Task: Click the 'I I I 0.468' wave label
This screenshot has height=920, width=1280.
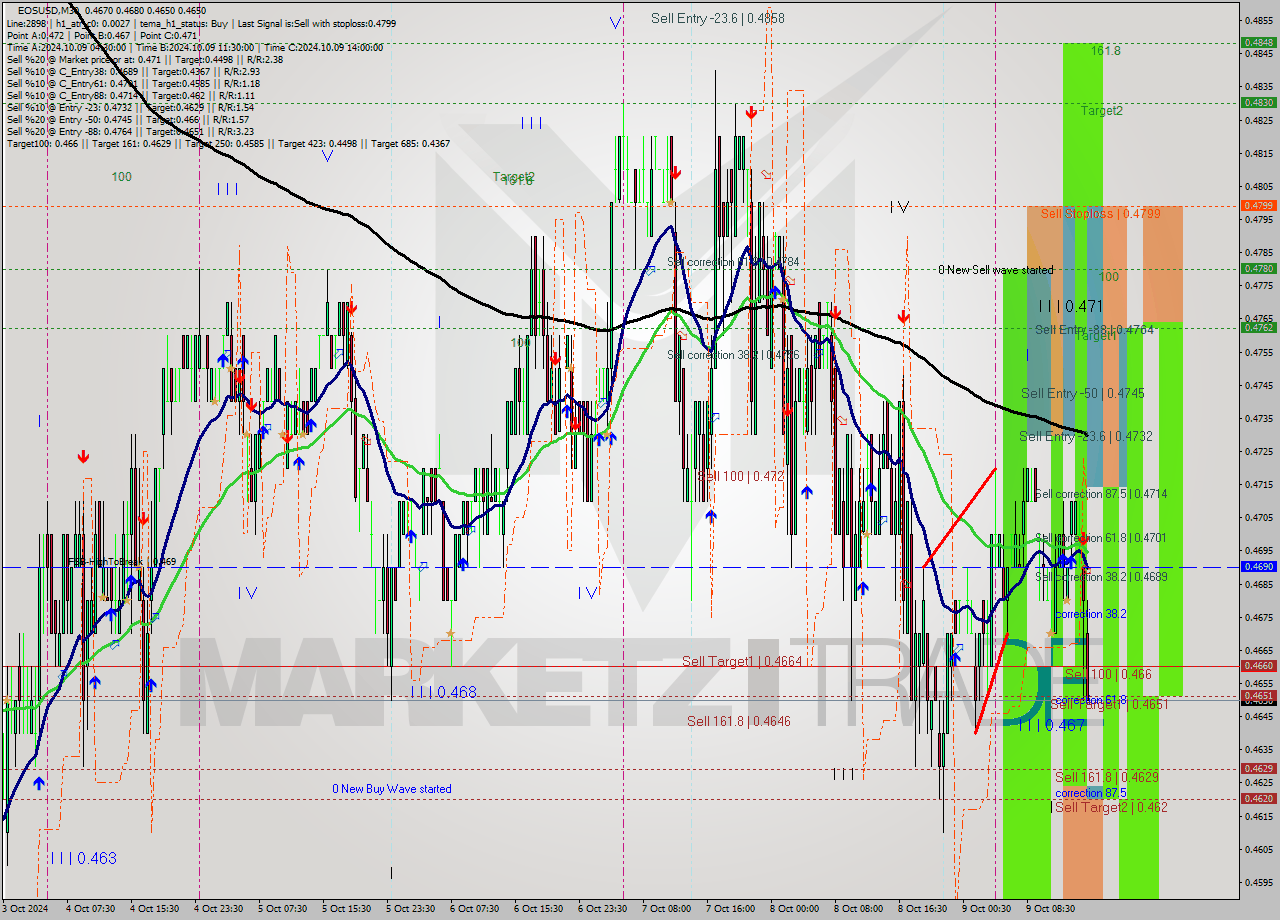Action: (x=443, y=692)
